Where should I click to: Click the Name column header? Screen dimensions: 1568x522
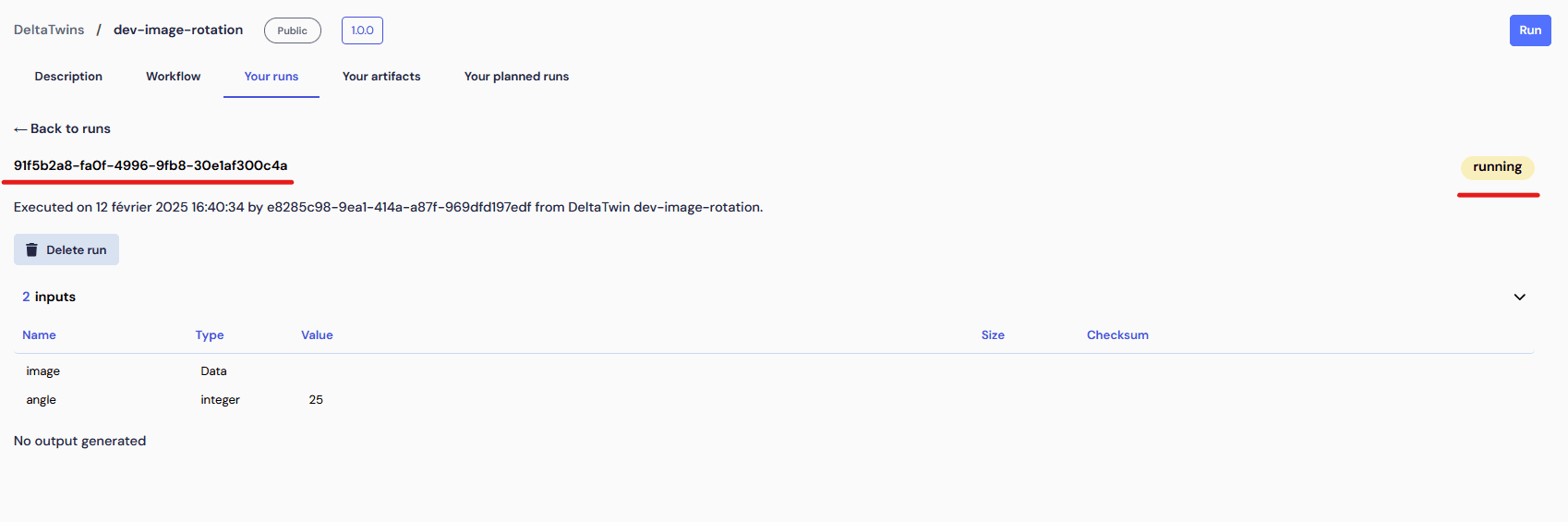(x=39, y=335)
